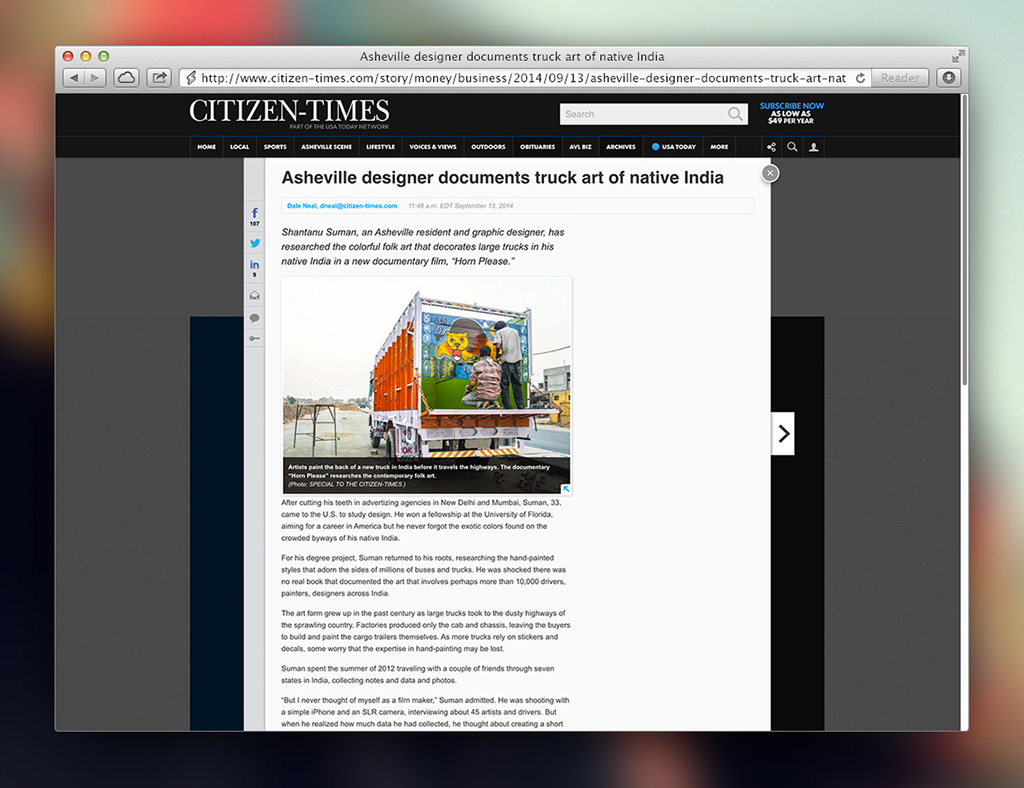
Task: Show Safari's Downloads button
Action: tap(948, 78)
